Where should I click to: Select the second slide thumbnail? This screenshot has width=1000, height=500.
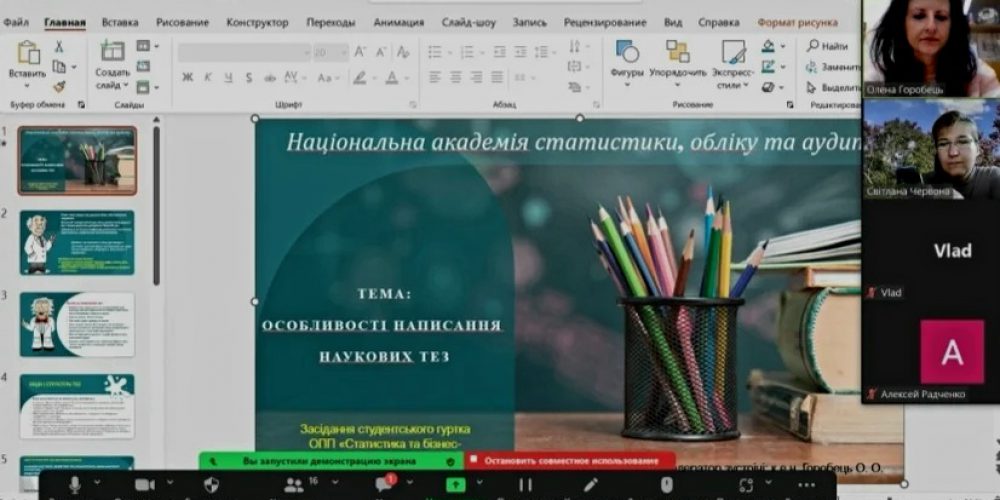tap(77, 242)
